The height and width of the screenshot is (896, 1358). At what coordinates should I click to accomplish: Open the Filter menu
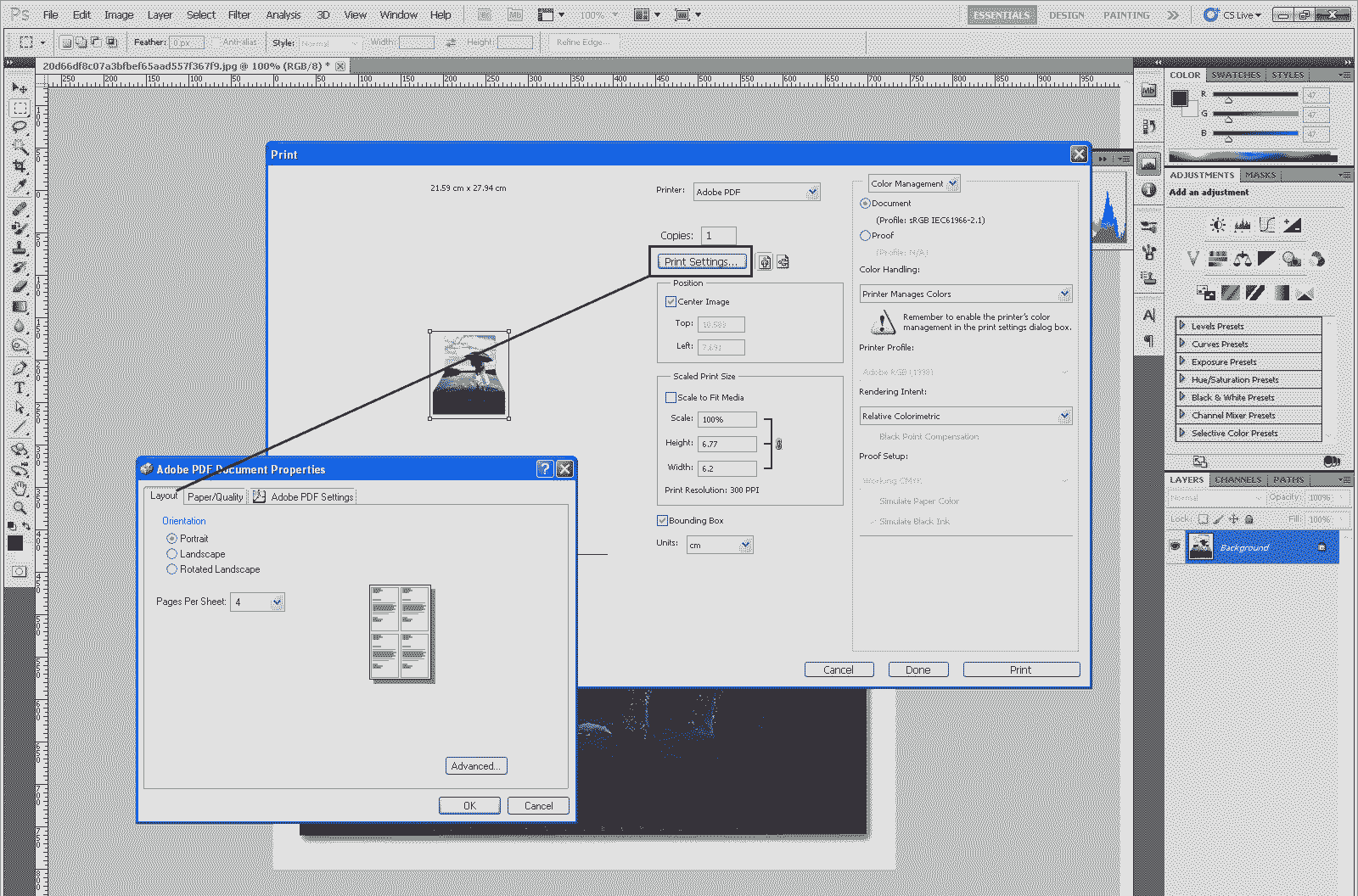238,14
